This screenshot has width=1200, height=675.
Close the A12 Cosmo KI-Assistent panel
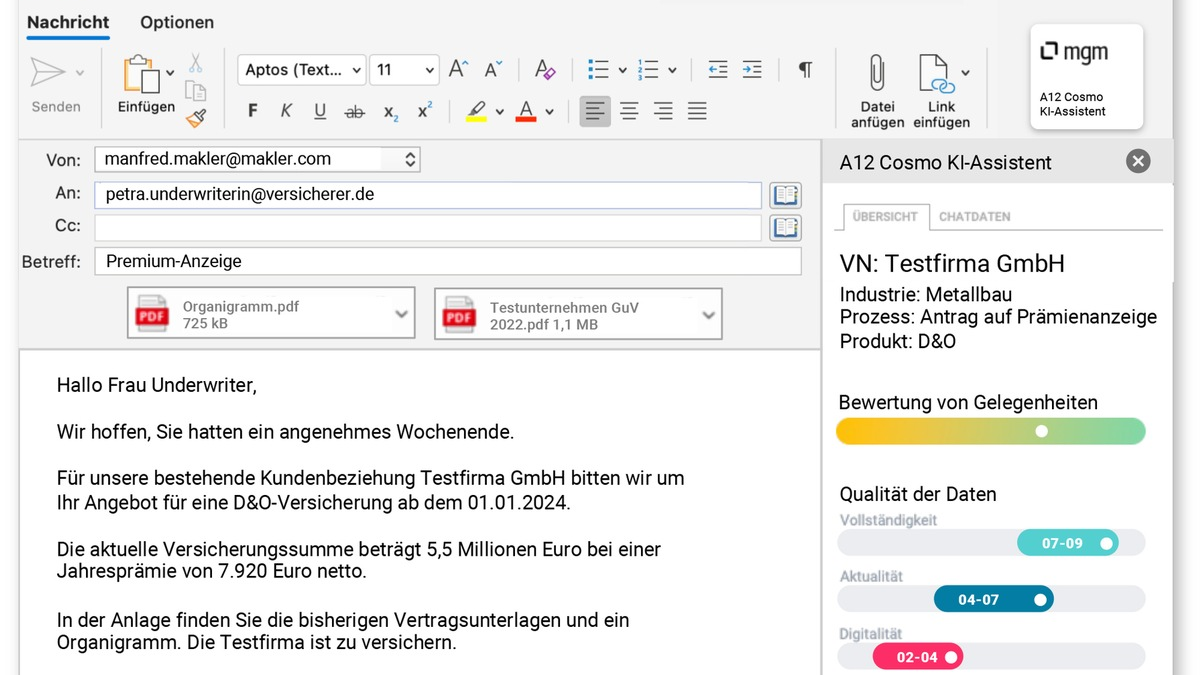pos(1137,161)
